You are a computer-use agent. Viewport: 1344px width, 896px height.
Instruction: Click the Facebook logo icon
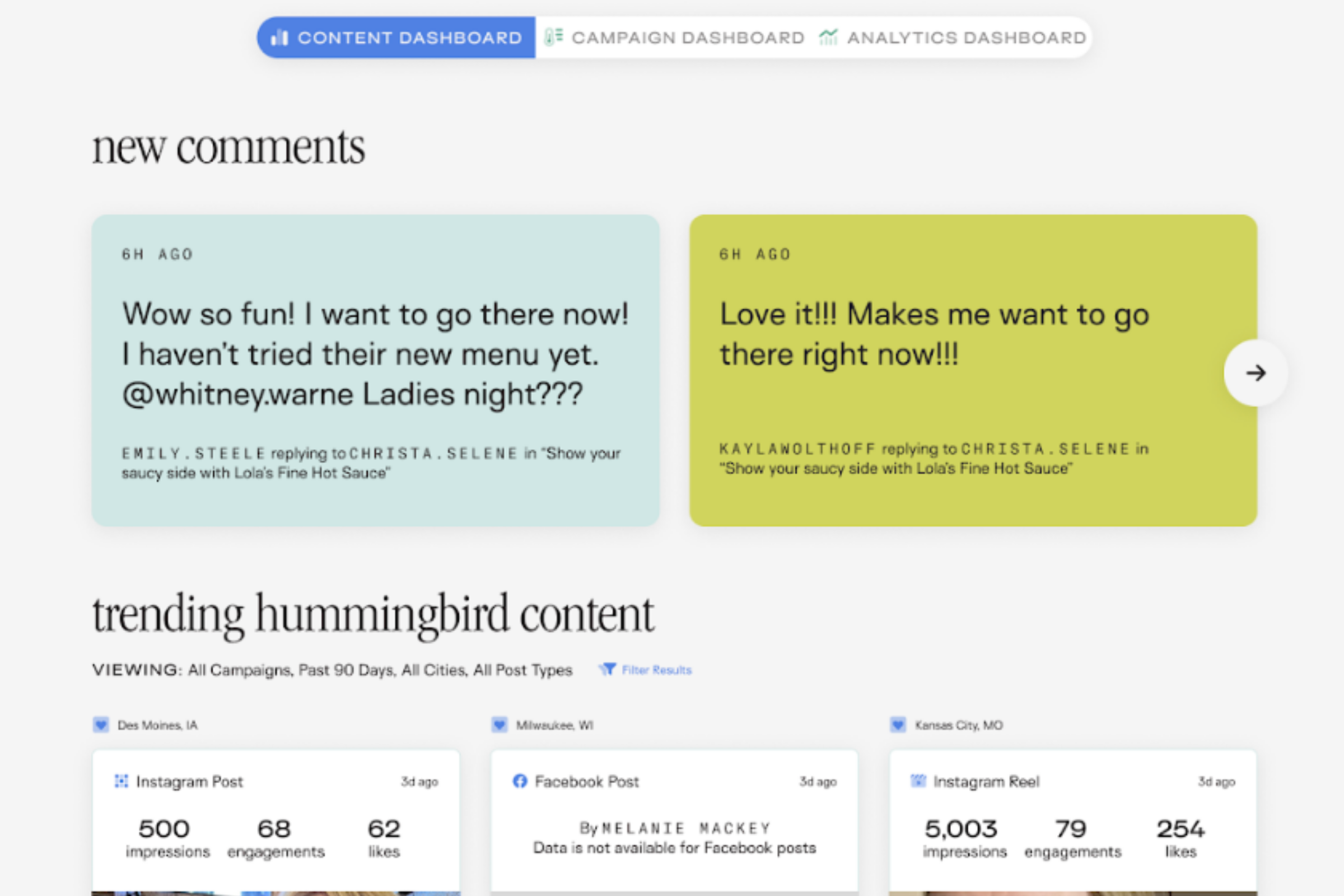click(x=520, y=781)
